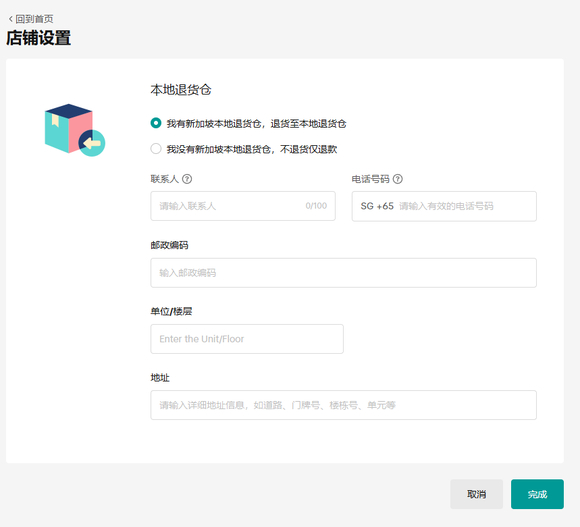Image resolution: width=580 pixels, height=527 pixels.
Task: Focus the 邮政编码 input field
Action: 343,273
